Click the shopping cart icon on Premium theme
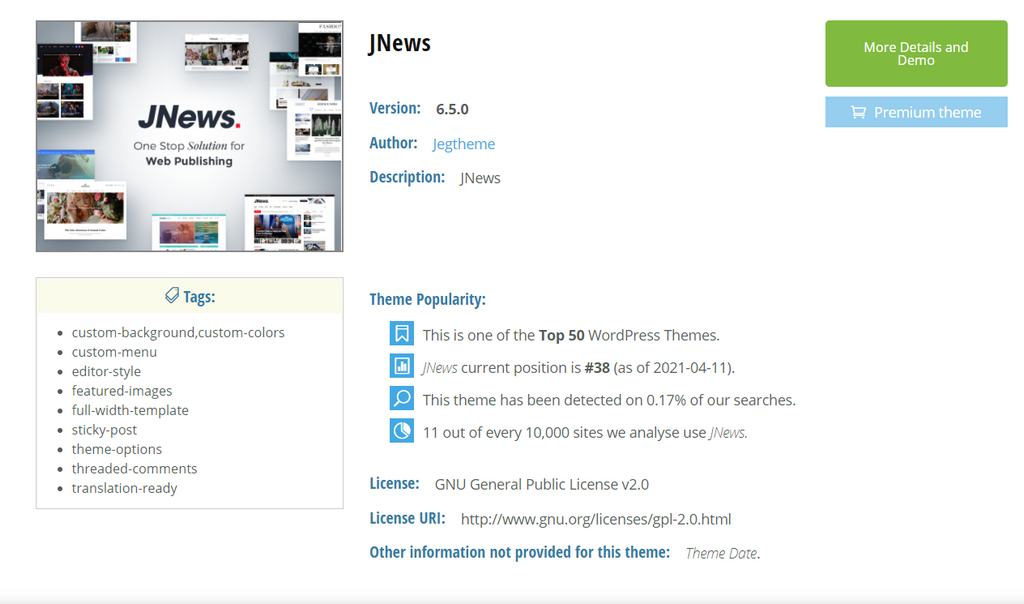1024x604 pixels. 858,112
